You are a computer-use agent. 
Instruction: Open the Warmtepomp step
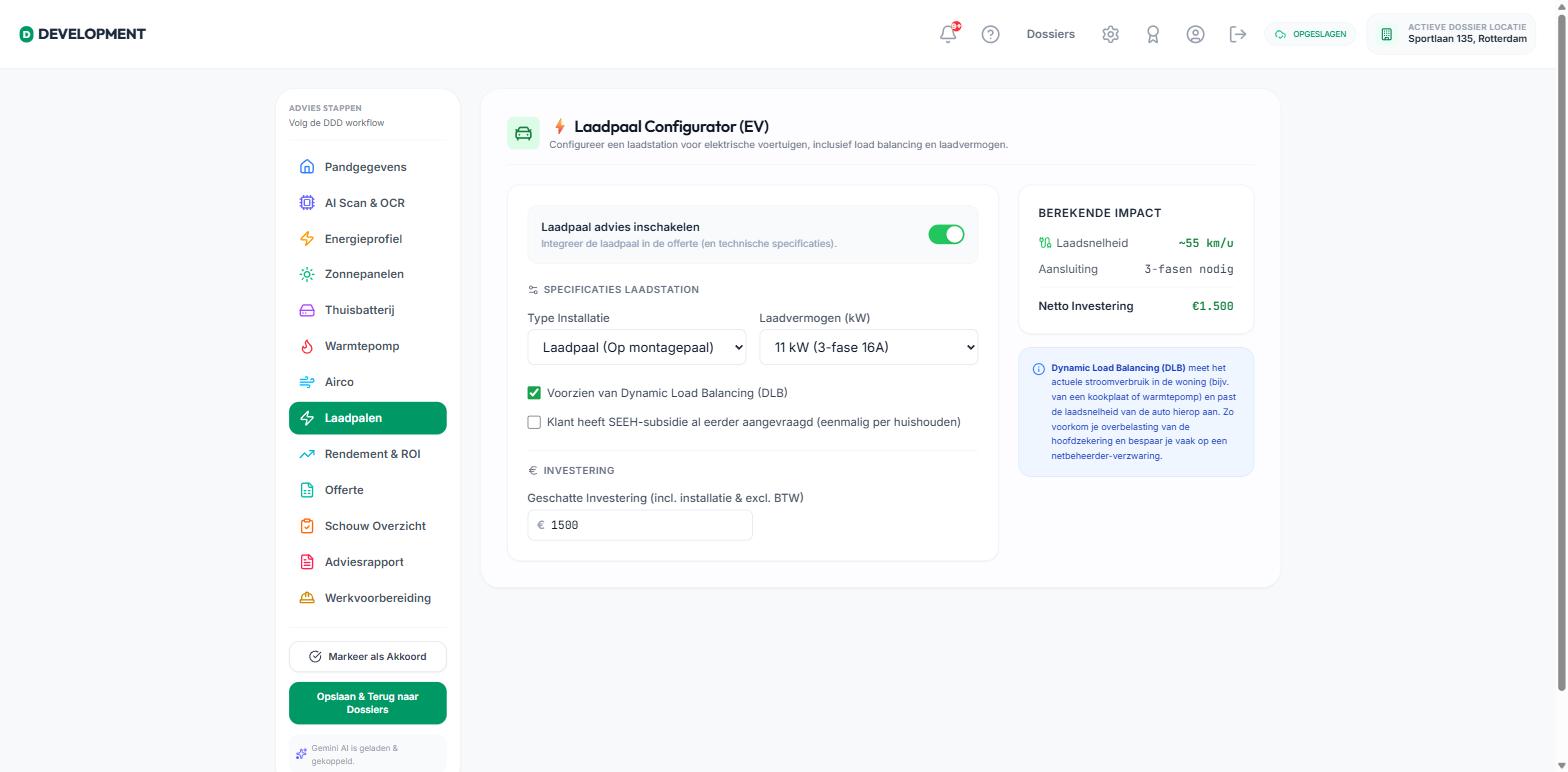tap(368, 346)
